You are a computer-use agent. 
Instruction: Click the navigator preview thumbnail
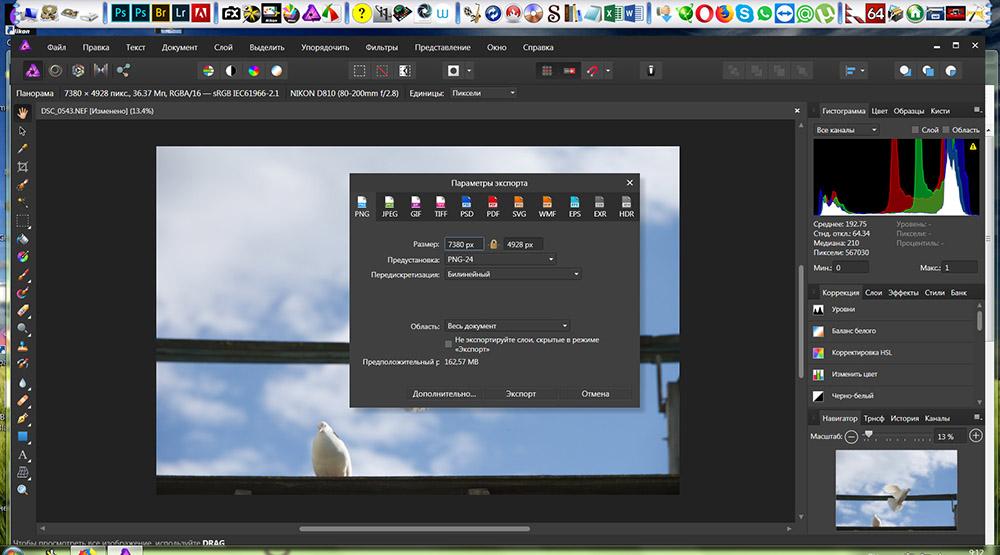pyautogui.click(x=896, y=490)
